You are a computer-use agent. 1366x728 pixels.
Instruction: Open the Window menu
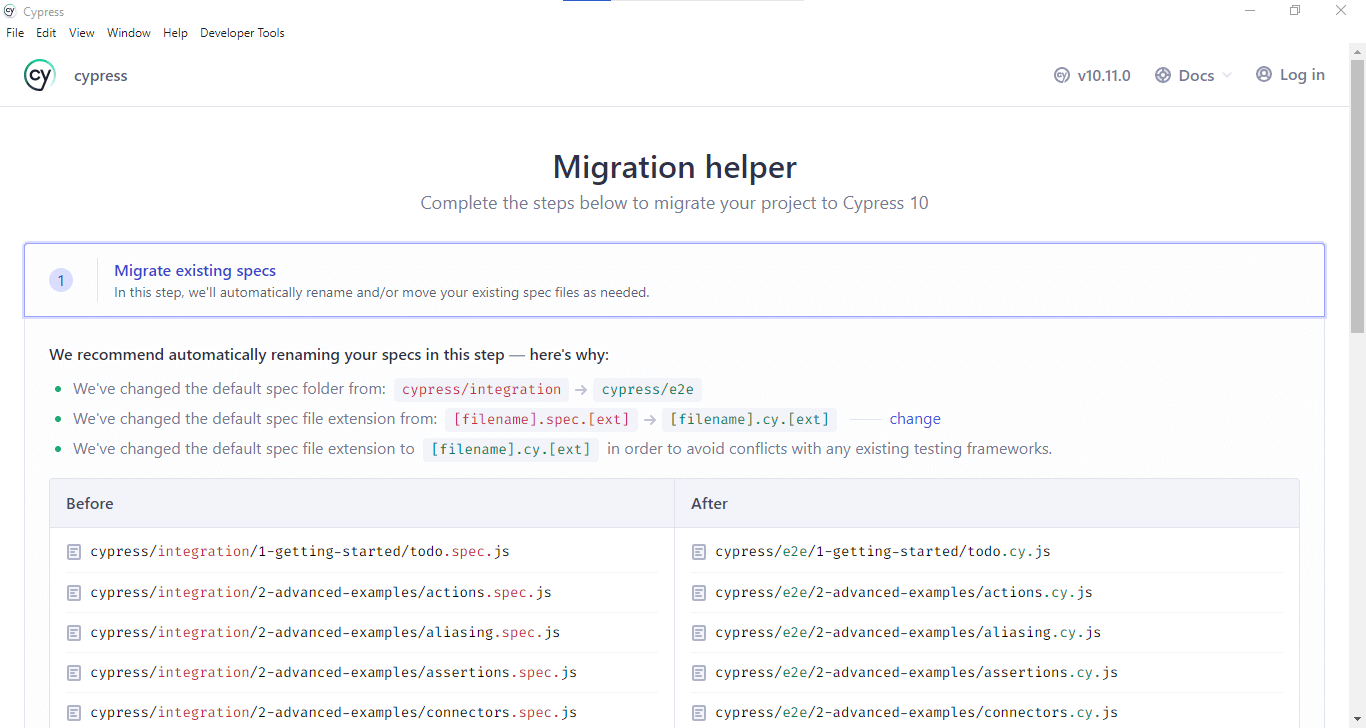tap(128, 32)
